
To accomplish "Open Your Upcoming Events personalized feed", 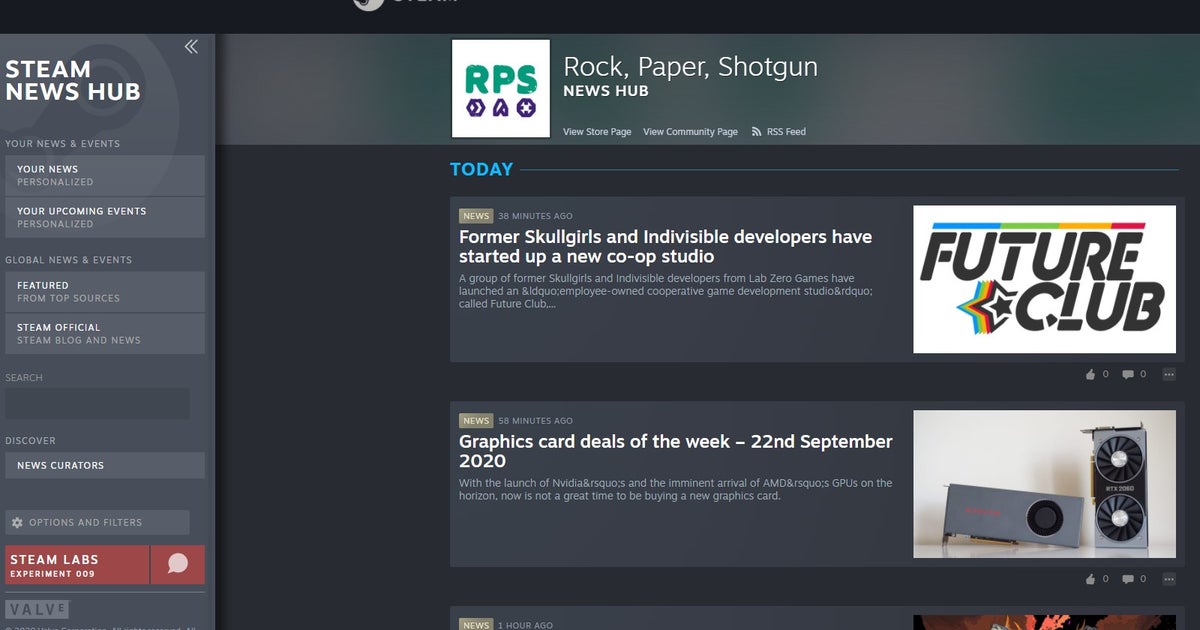I will pyautogui.click(x=105, y=217).
